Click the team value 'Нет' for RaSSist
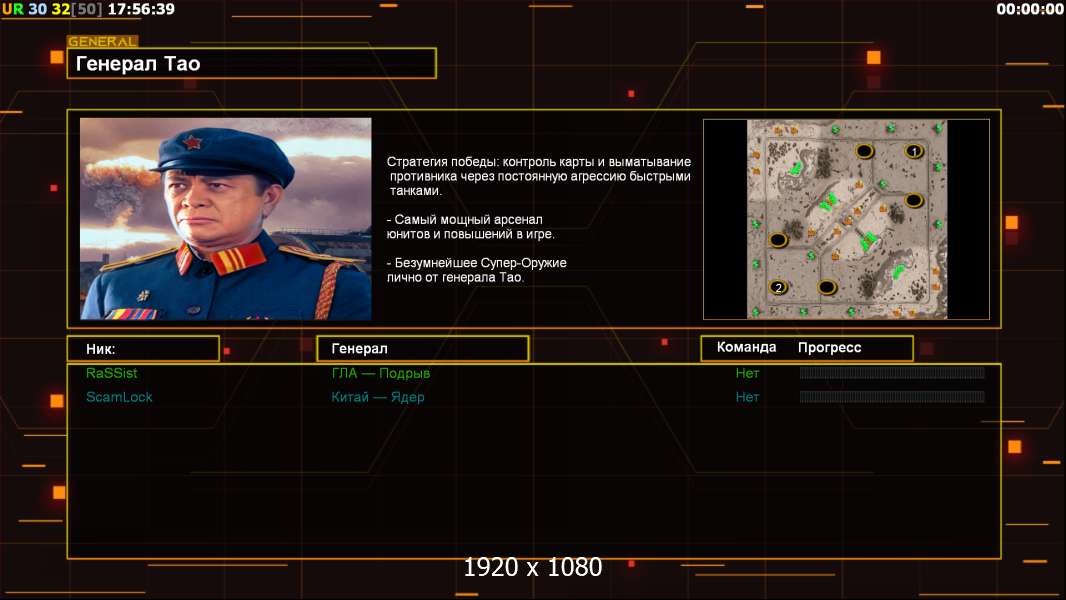Image resolution: width=1066 pixels, height=600 pixels. tap(747, 373)
